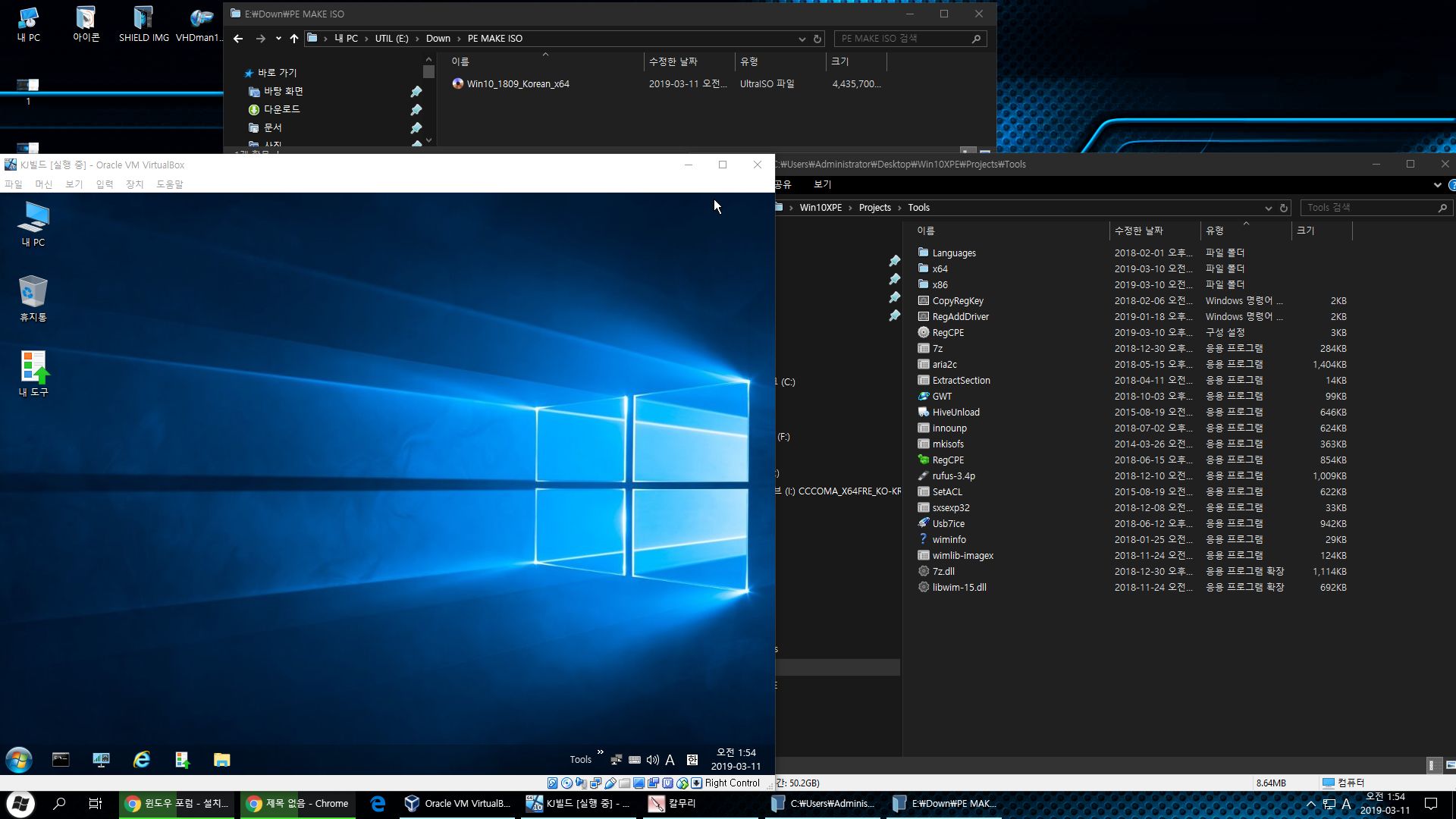1456x819 pixels.
Task: Open address history dropdown in PE MAKE ISO window
Action: (802, 39)
